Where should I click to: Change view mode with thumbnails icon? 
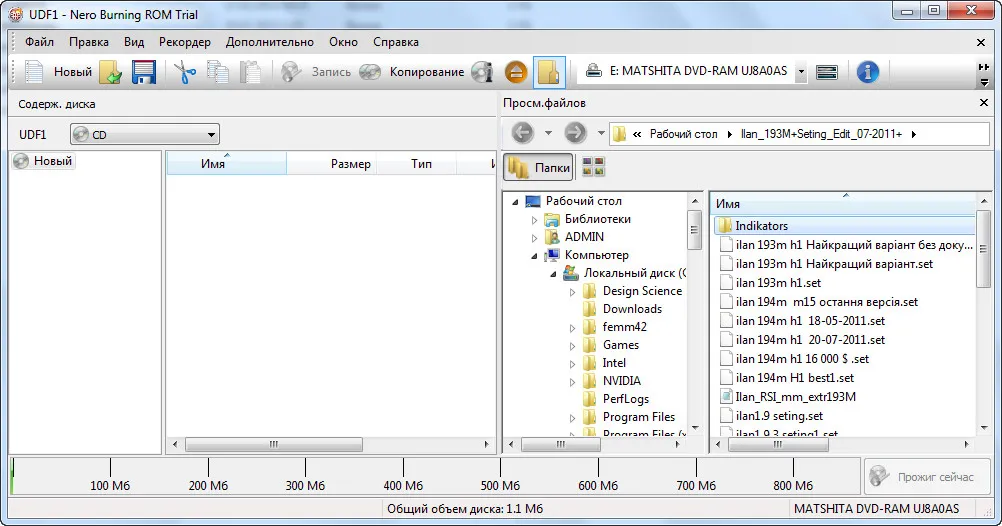pyautogui.click(x=593, y=167)
